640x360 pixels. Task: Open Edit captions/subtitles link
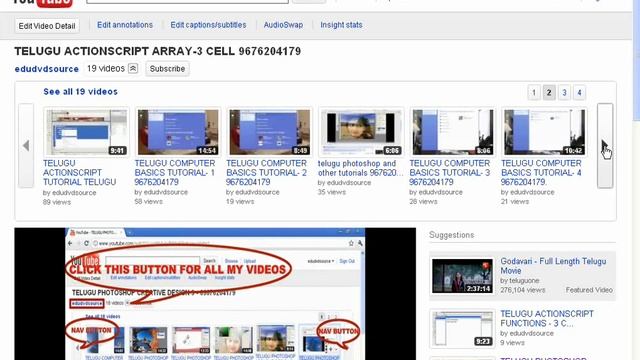point(208,25)
